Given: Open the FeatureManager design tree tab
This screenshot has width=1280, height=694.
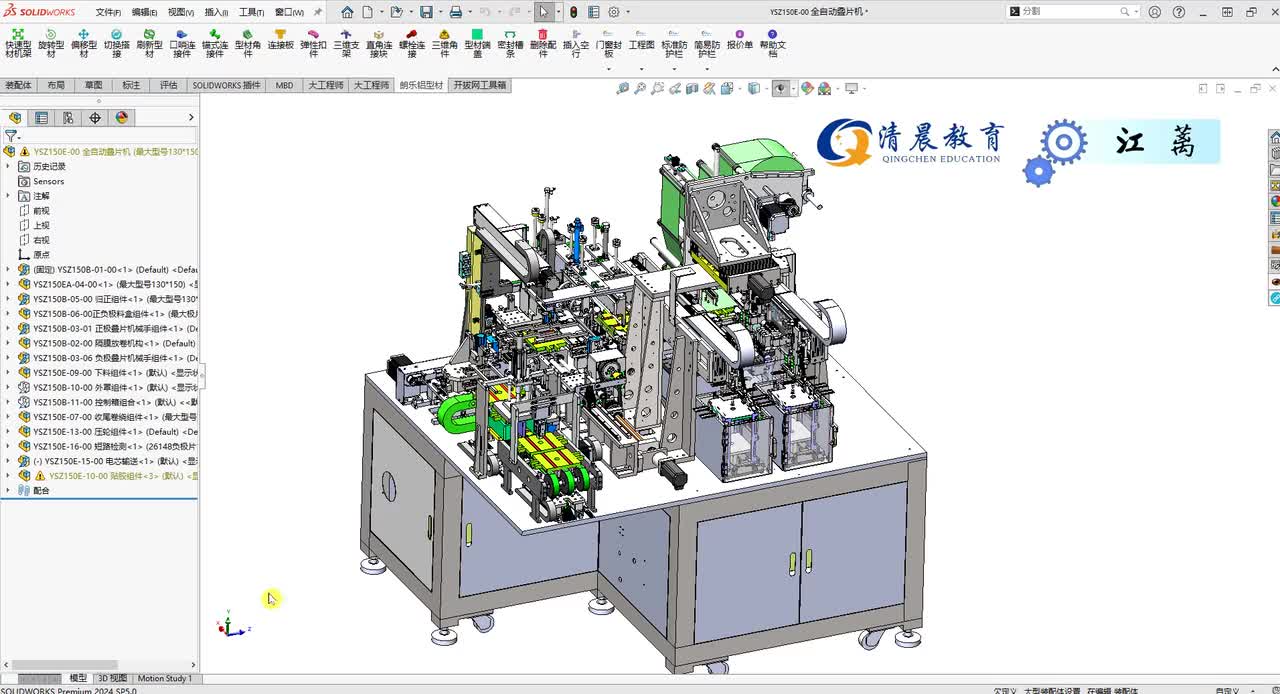Looking at the screenshot, I should click(x=15, y=117).
